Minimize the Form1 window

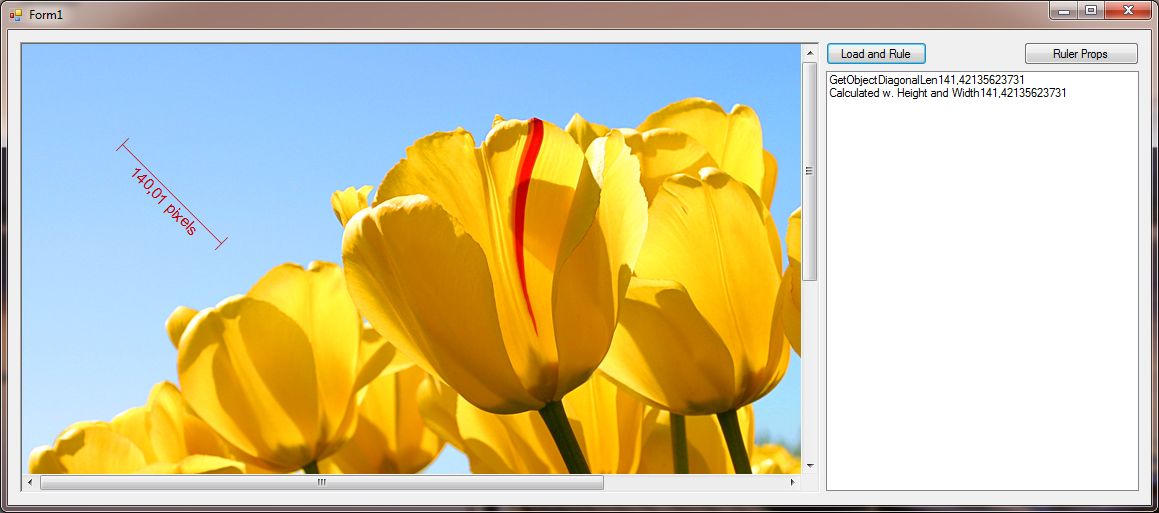point(1064,10)
